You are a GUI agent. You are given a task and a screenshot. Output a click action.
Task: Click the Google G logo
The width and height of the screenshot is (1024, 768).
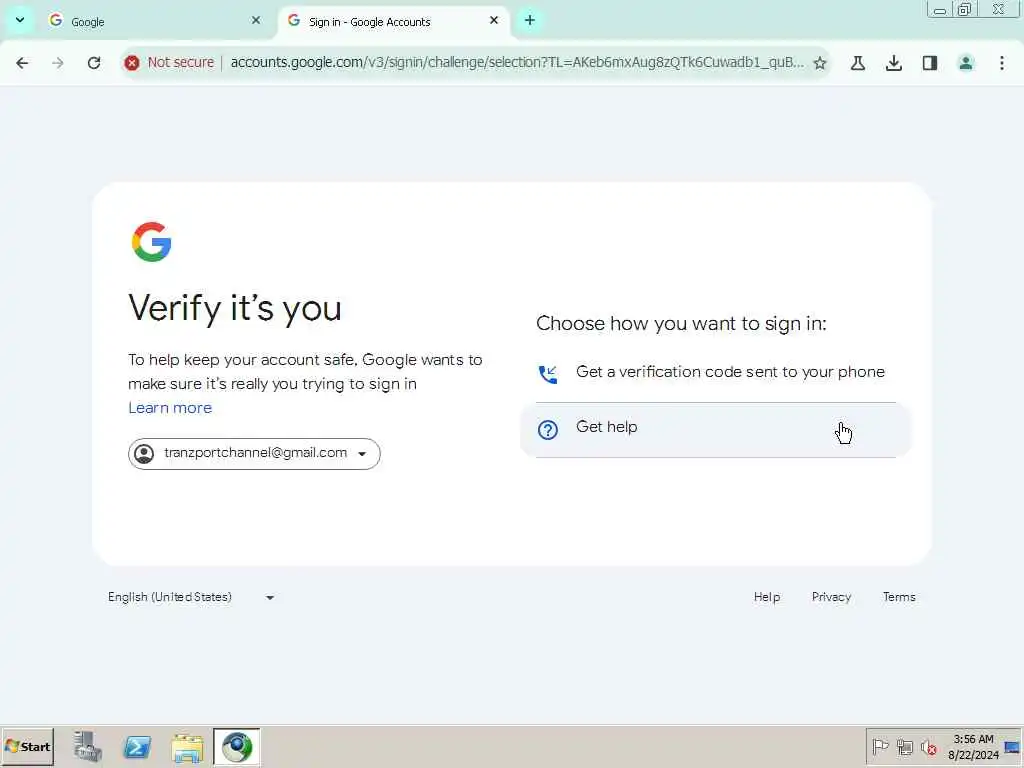[x=152, y=242]
